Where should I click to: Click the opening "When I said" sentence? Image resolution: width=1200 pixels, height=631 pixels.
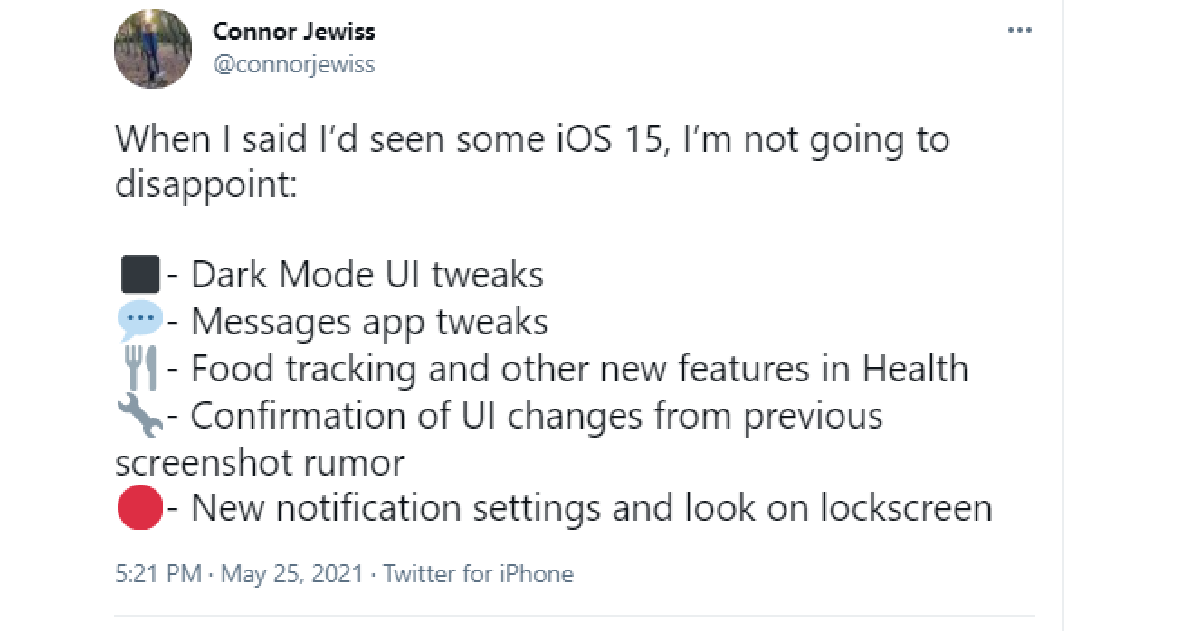pos(531,139)
